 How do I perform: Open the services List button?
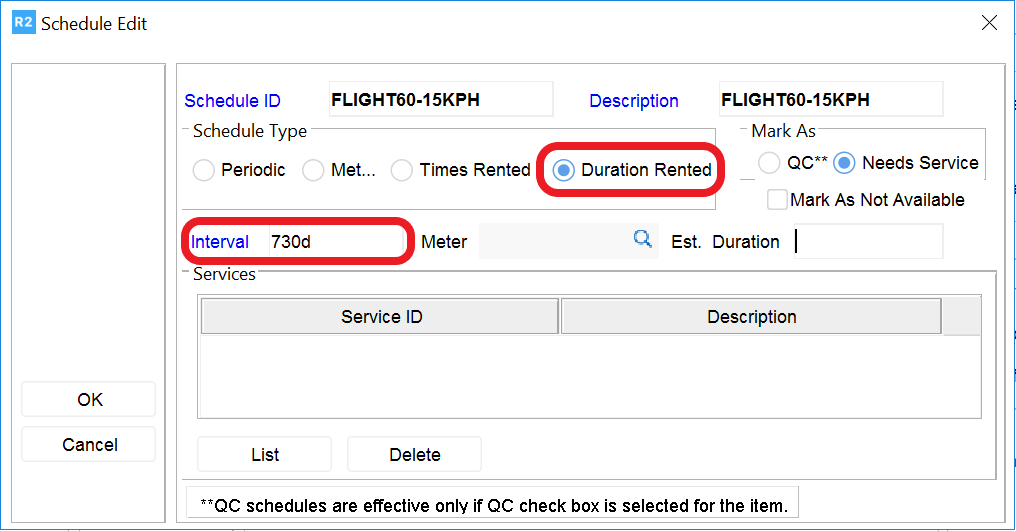tap(264, 455)
